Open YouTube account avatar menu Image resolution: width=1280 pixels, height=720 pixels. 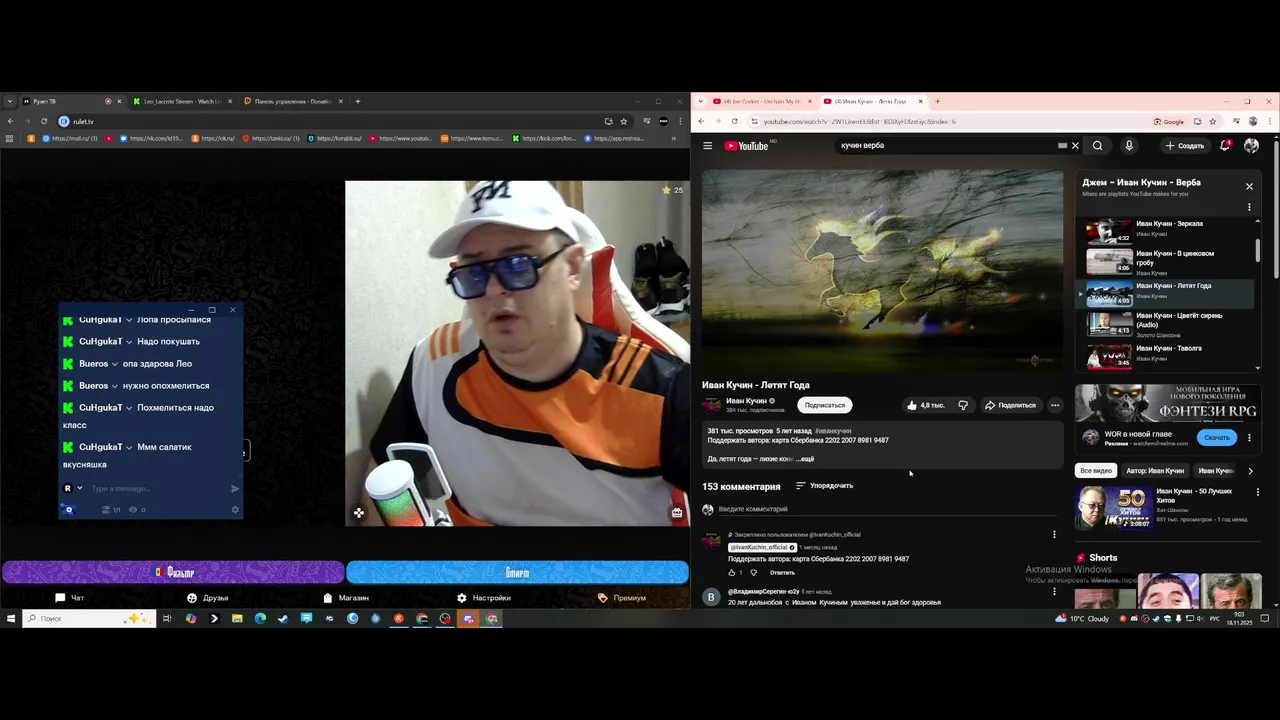click(1251, 146)
